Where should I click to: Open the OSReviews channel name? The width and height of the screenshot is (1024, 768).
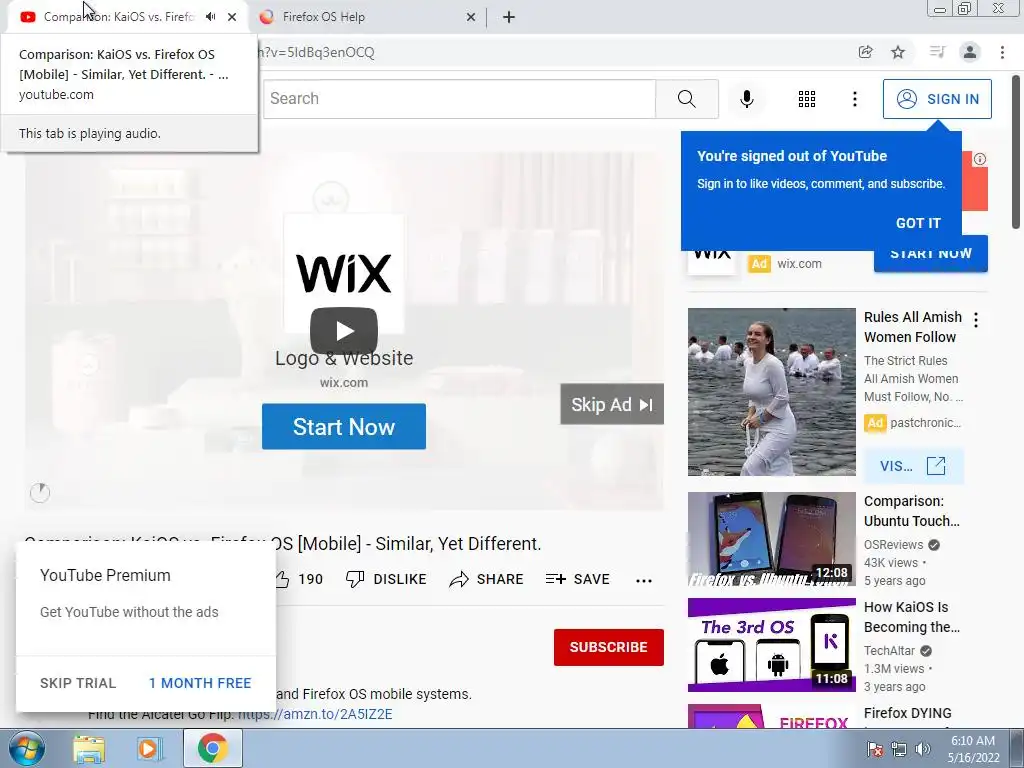(x=893, y=545)
